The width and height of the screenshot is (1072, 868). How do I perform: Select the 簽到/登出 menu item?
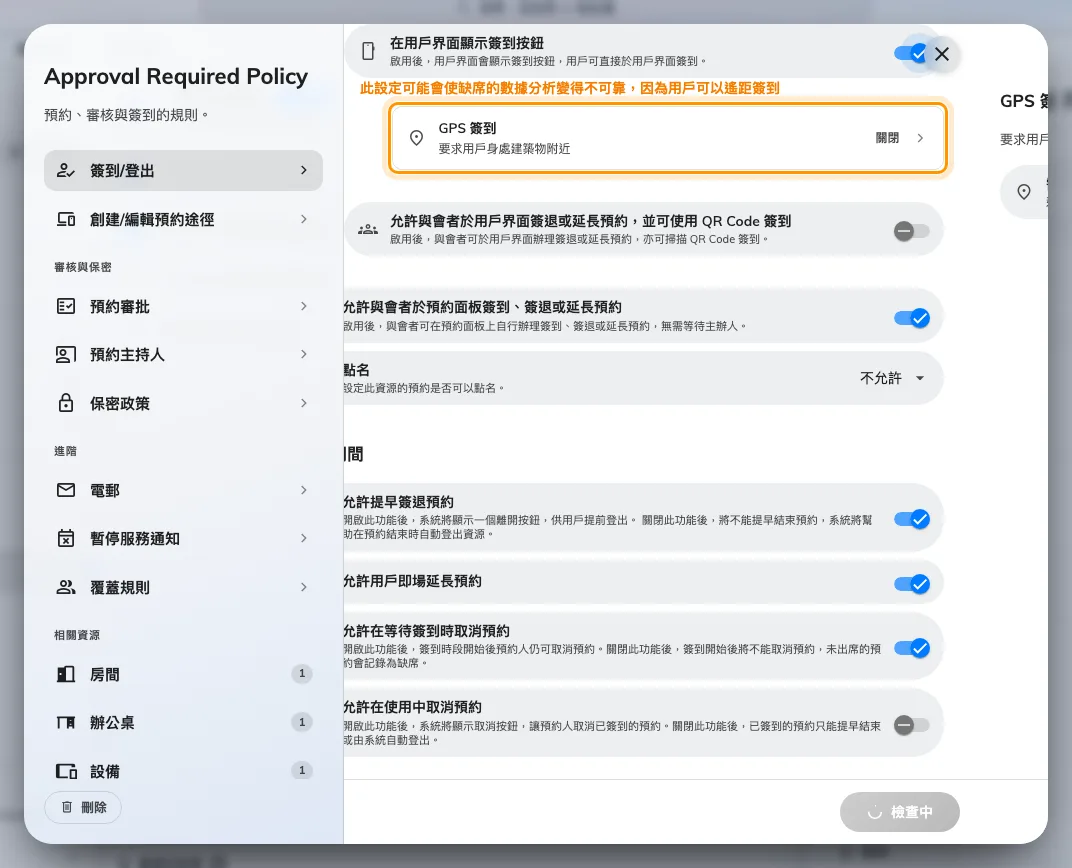pyautogui.click(x=183, y=170)
